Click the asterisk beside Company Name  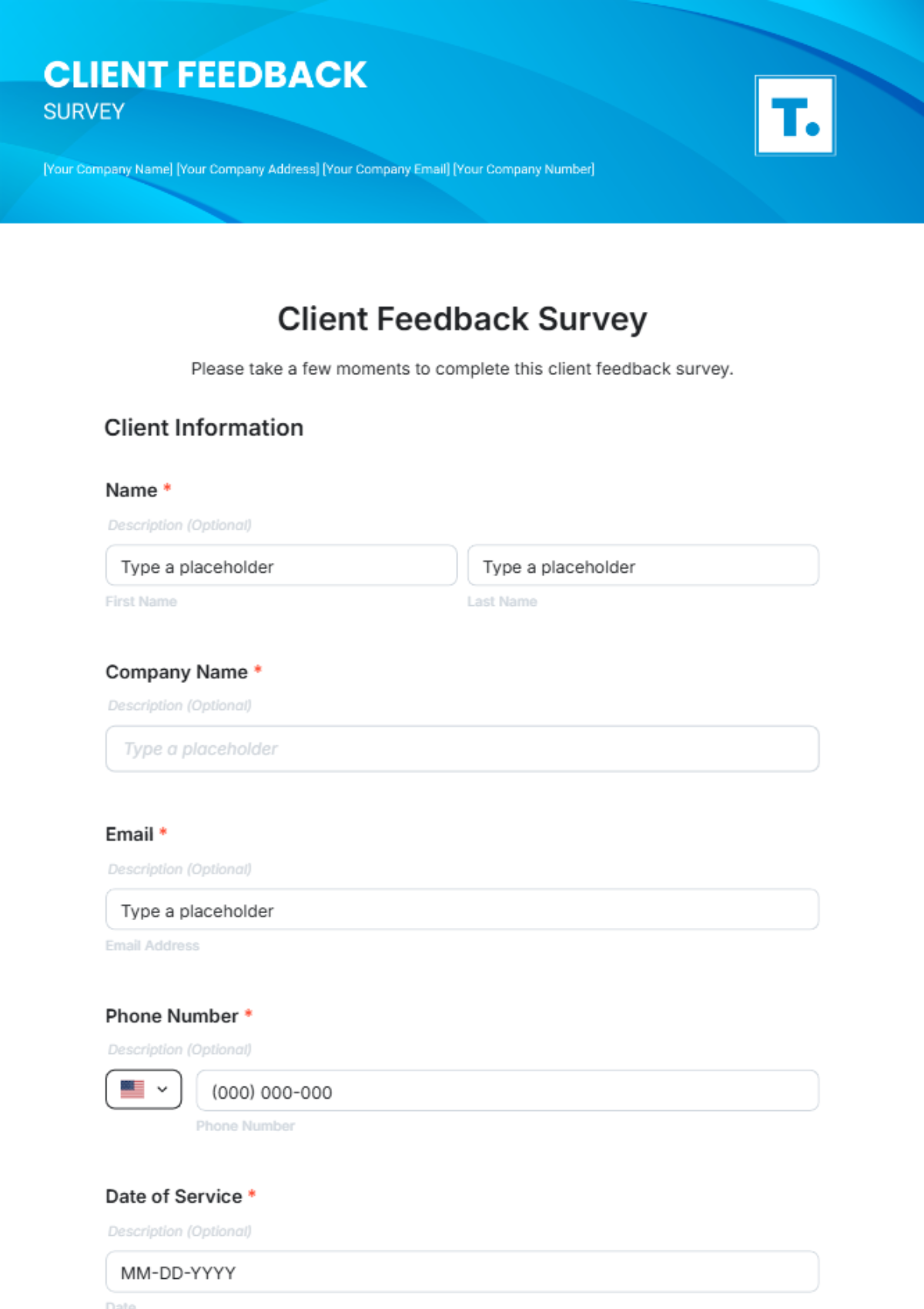point(256,671)
